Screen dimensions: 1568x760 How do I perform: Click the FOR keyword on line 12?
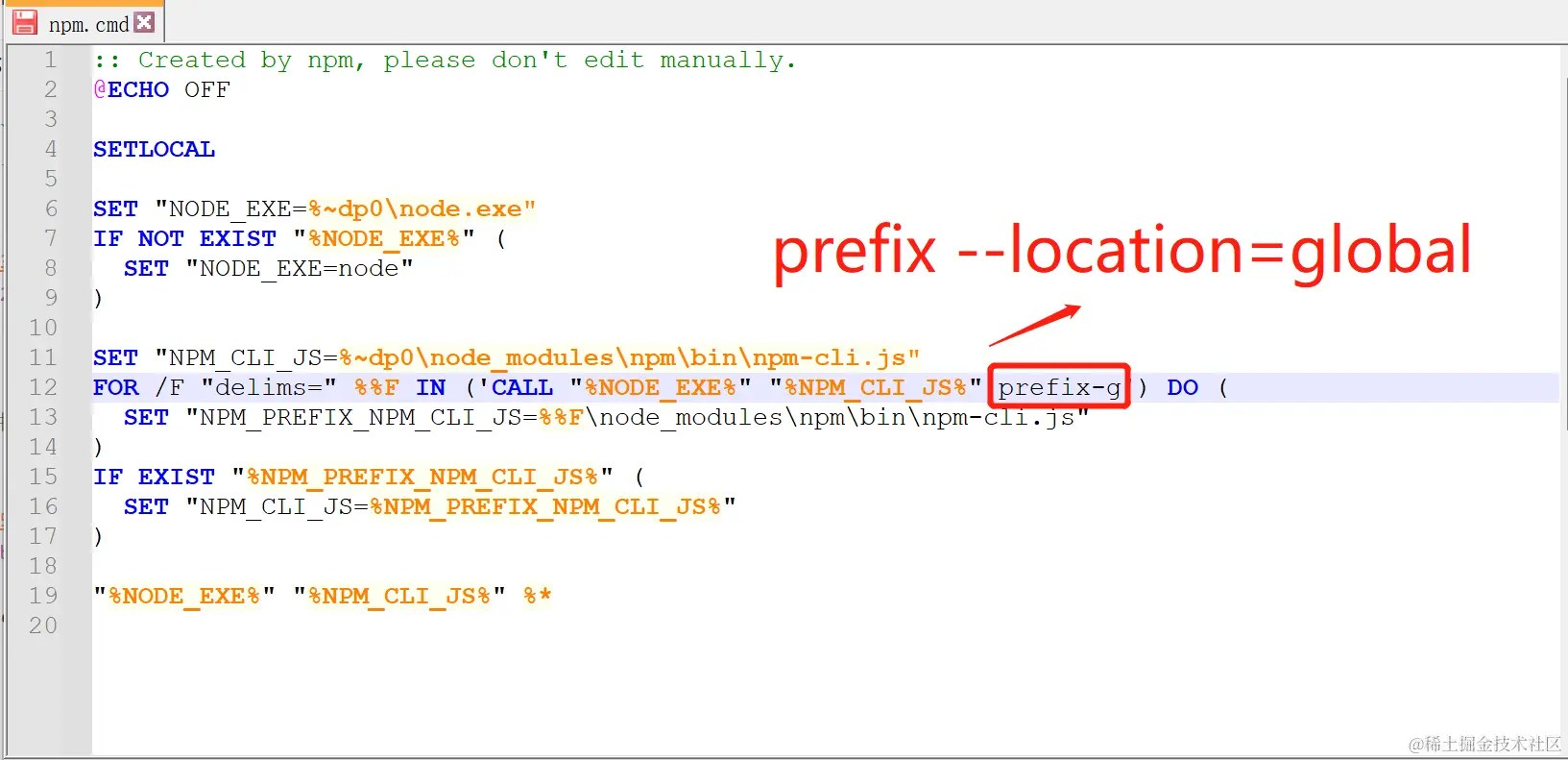click(x=116, y=387)
